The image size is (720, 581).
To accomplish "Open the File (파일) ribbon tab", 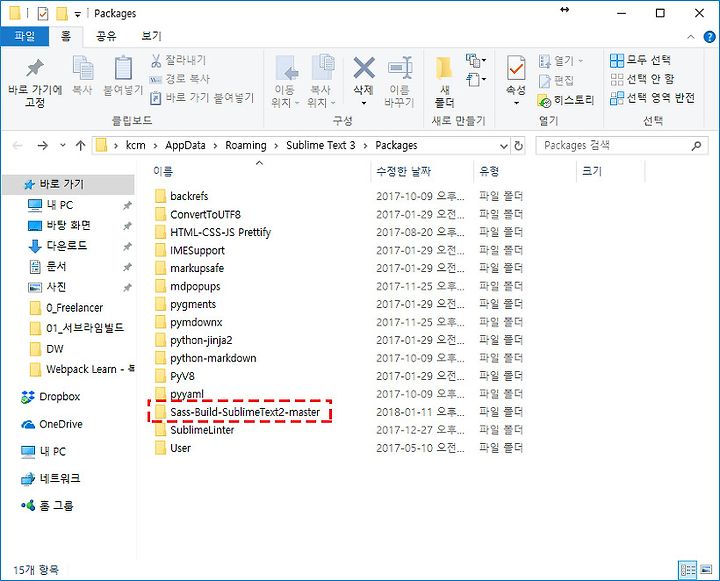I will point(24,36).
